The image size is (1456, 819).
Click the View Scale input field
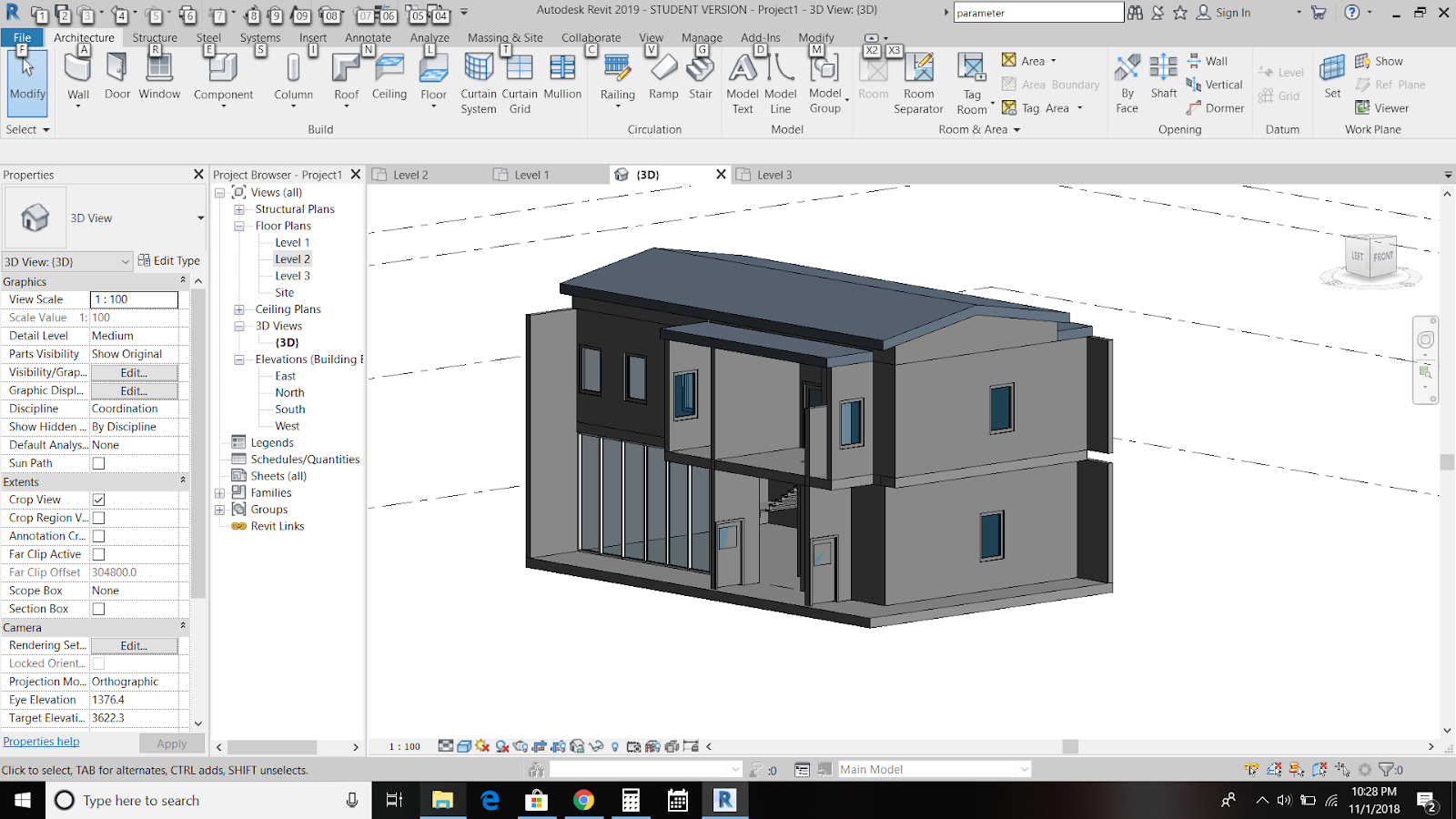pyautogui.click(x=134, y=299)
